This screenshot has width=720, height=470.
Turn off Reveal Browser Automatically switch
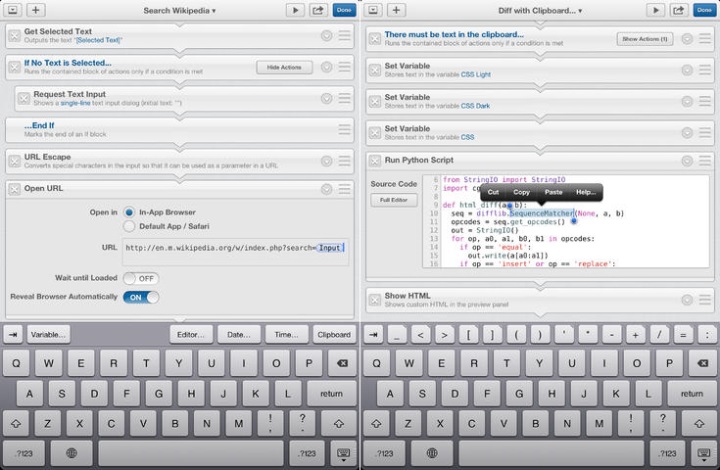141,297
